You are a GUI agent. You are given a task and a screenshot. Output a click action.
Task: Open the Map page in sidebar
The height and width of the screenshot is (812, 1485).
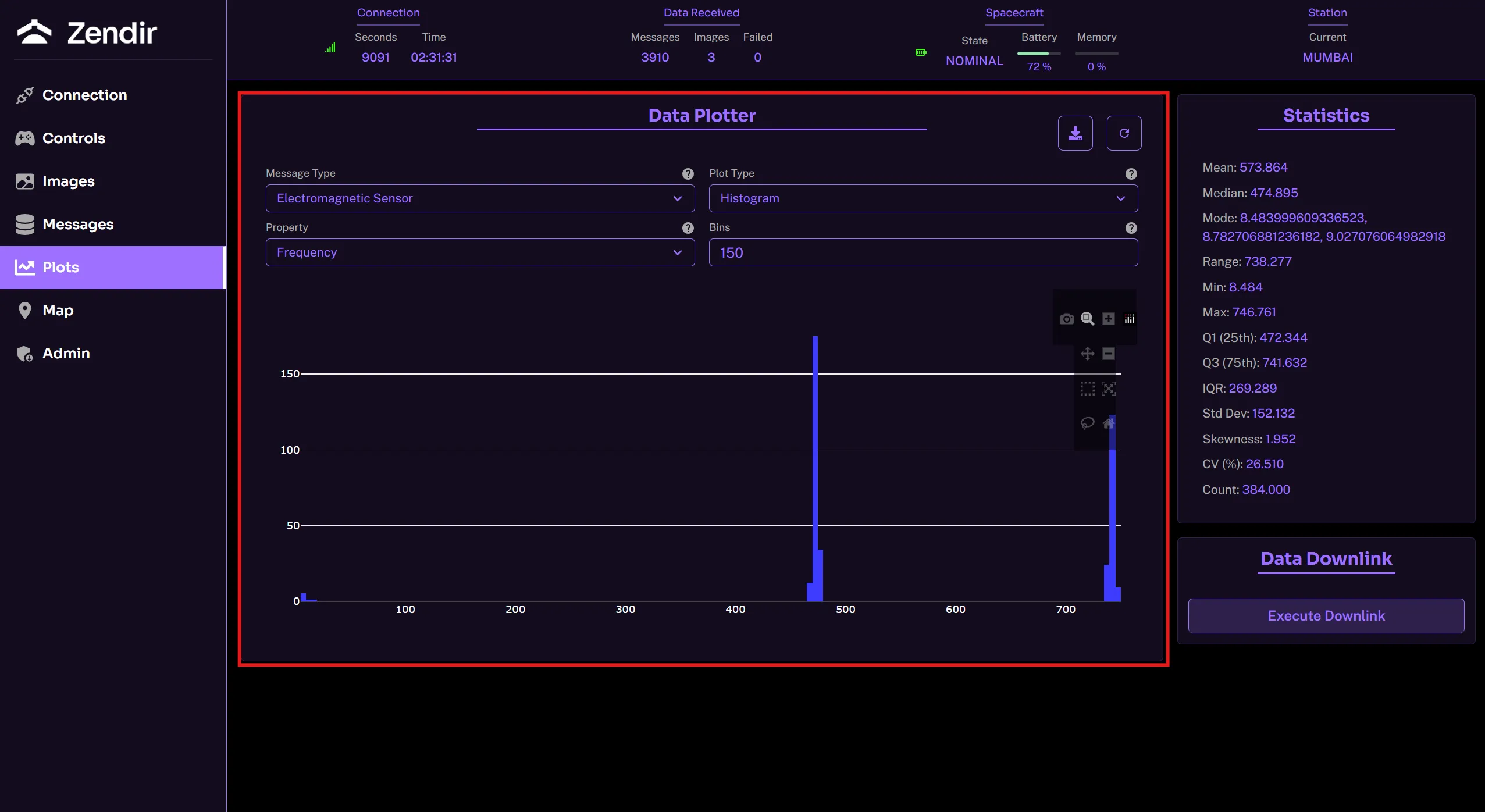pos(58,311)
